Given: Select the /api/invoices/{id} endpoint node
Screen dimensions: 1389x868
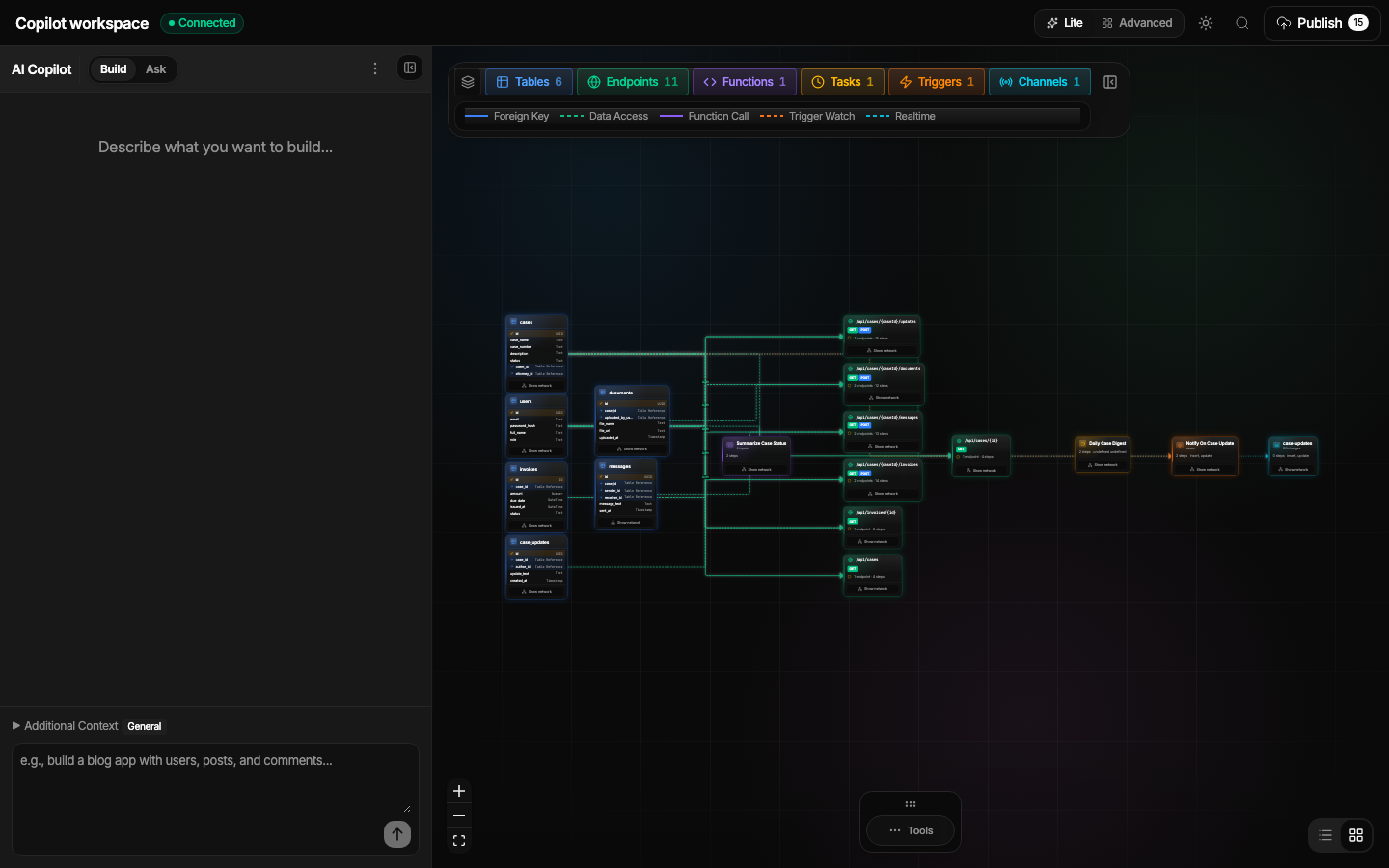Looking at the screenshot, I should tap(872, 528).
